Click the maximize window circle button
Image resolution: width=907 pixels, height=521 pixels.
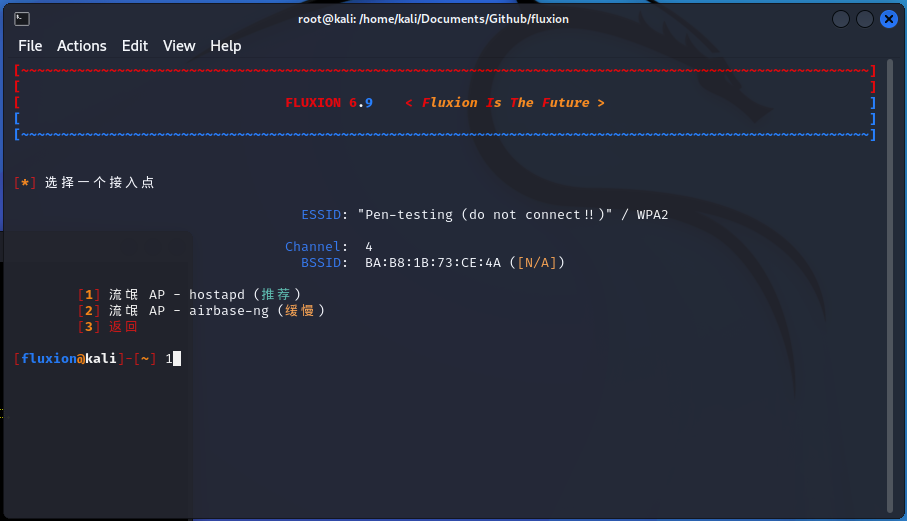coord(865,19)
